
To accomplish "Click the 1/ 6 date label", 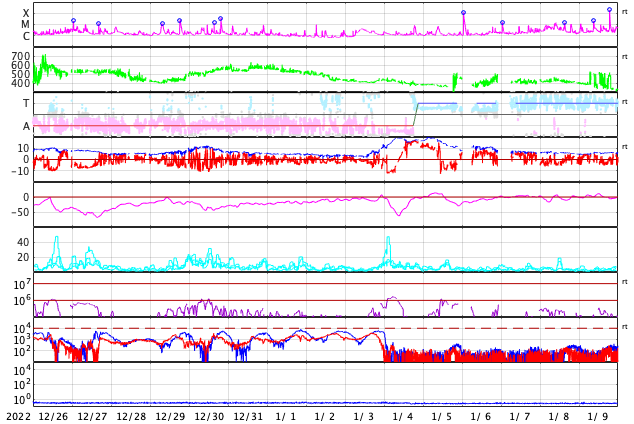I will click(481, 417).
